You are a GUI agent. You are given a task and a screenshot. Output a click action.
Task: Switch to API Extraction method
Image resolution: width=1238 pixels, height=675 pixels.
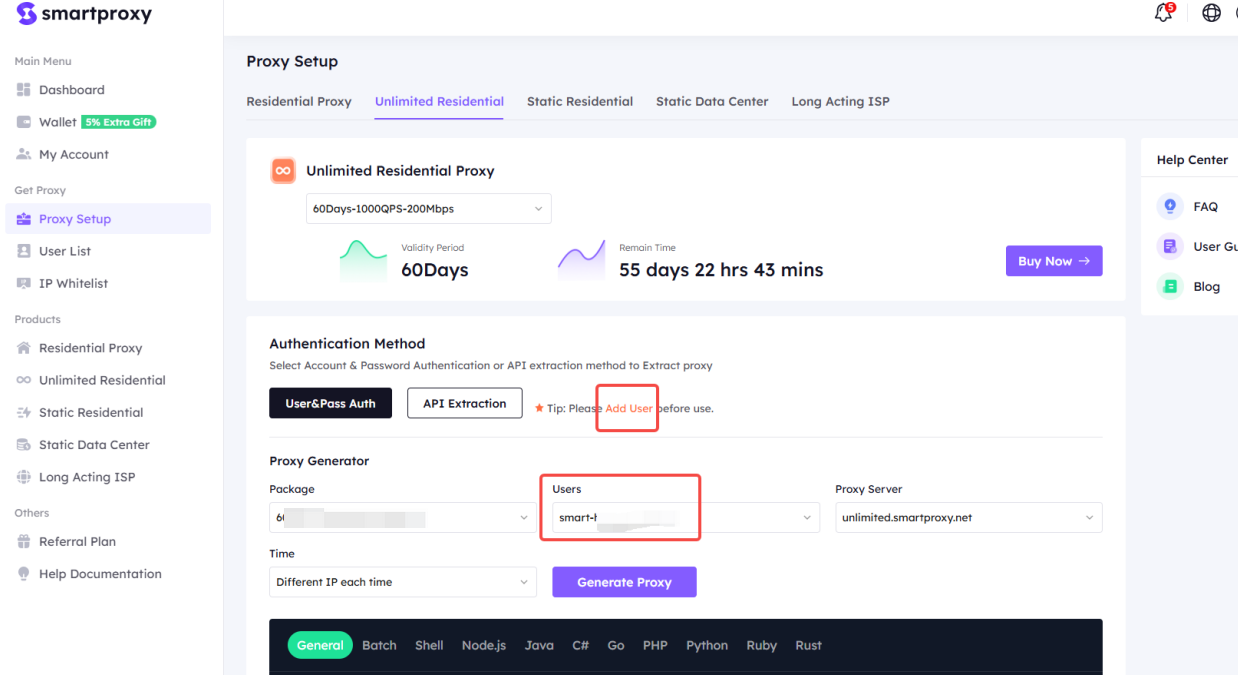(465, 403)
